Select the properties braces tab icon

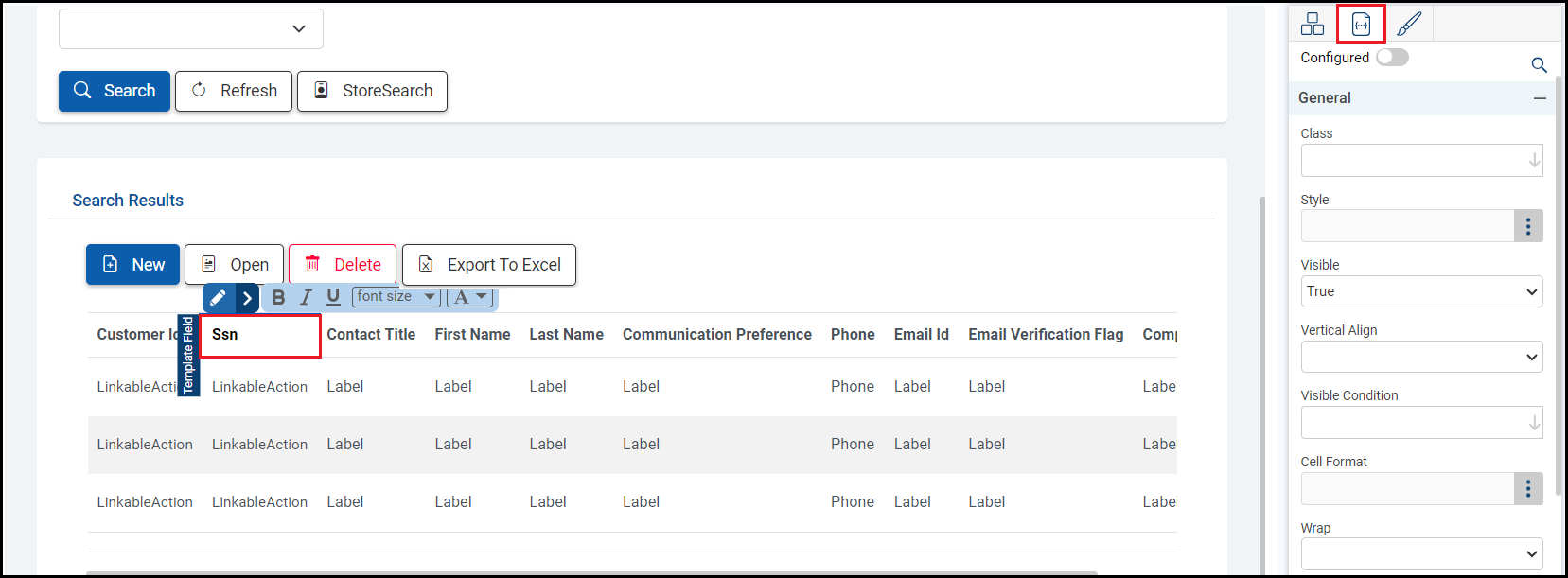pos(1361,24)
